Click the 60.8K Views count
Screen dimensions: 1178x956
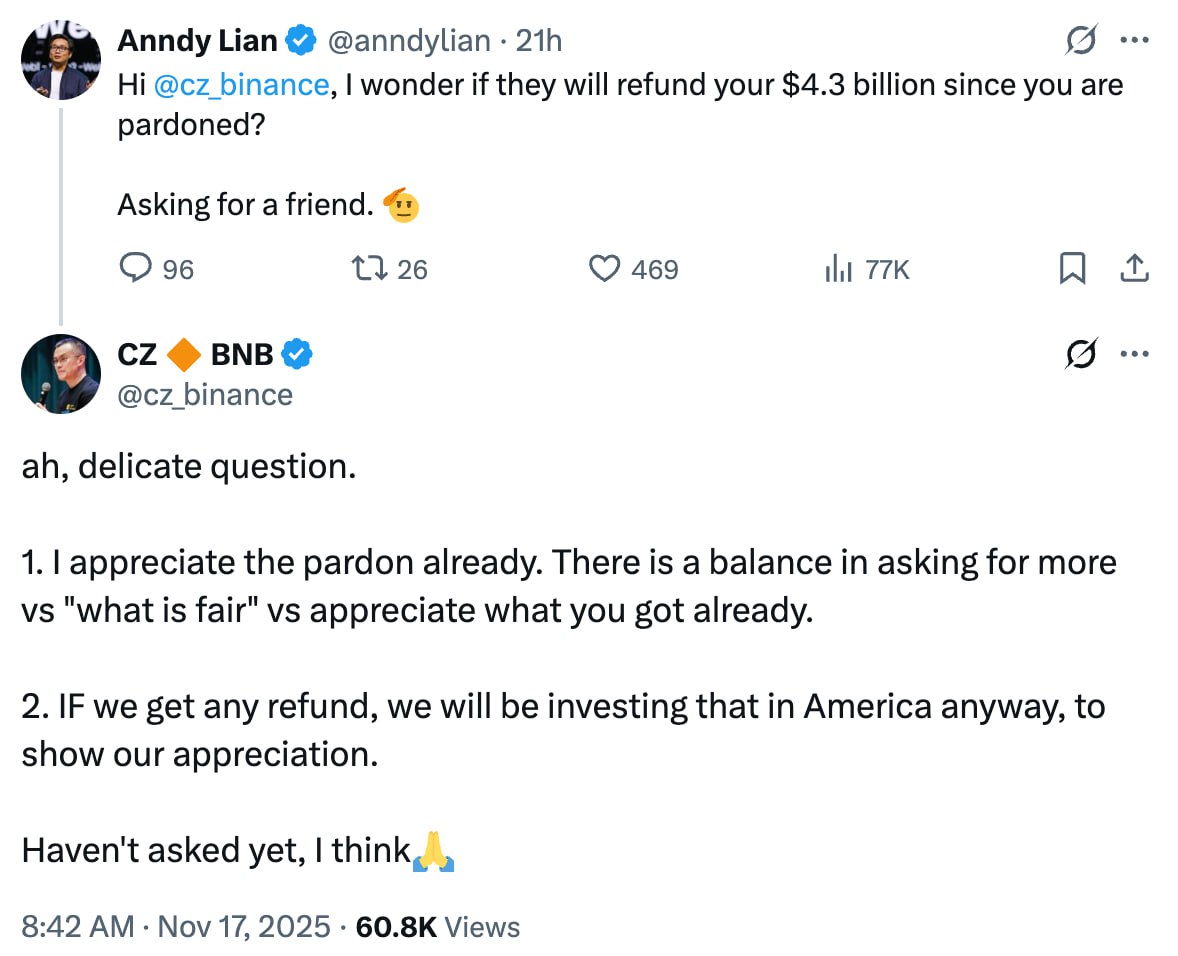(438, 926)
